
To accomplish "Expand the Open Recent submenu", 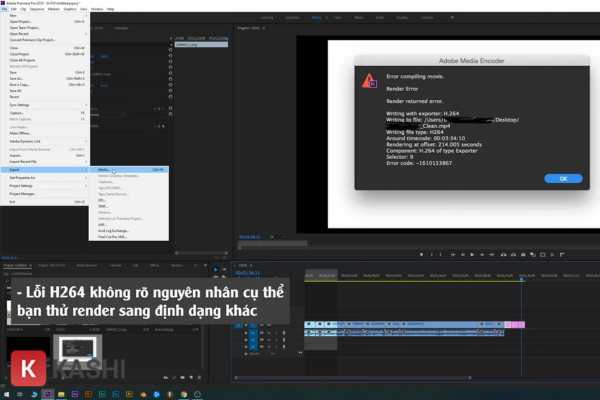I will tap(45, 34).
